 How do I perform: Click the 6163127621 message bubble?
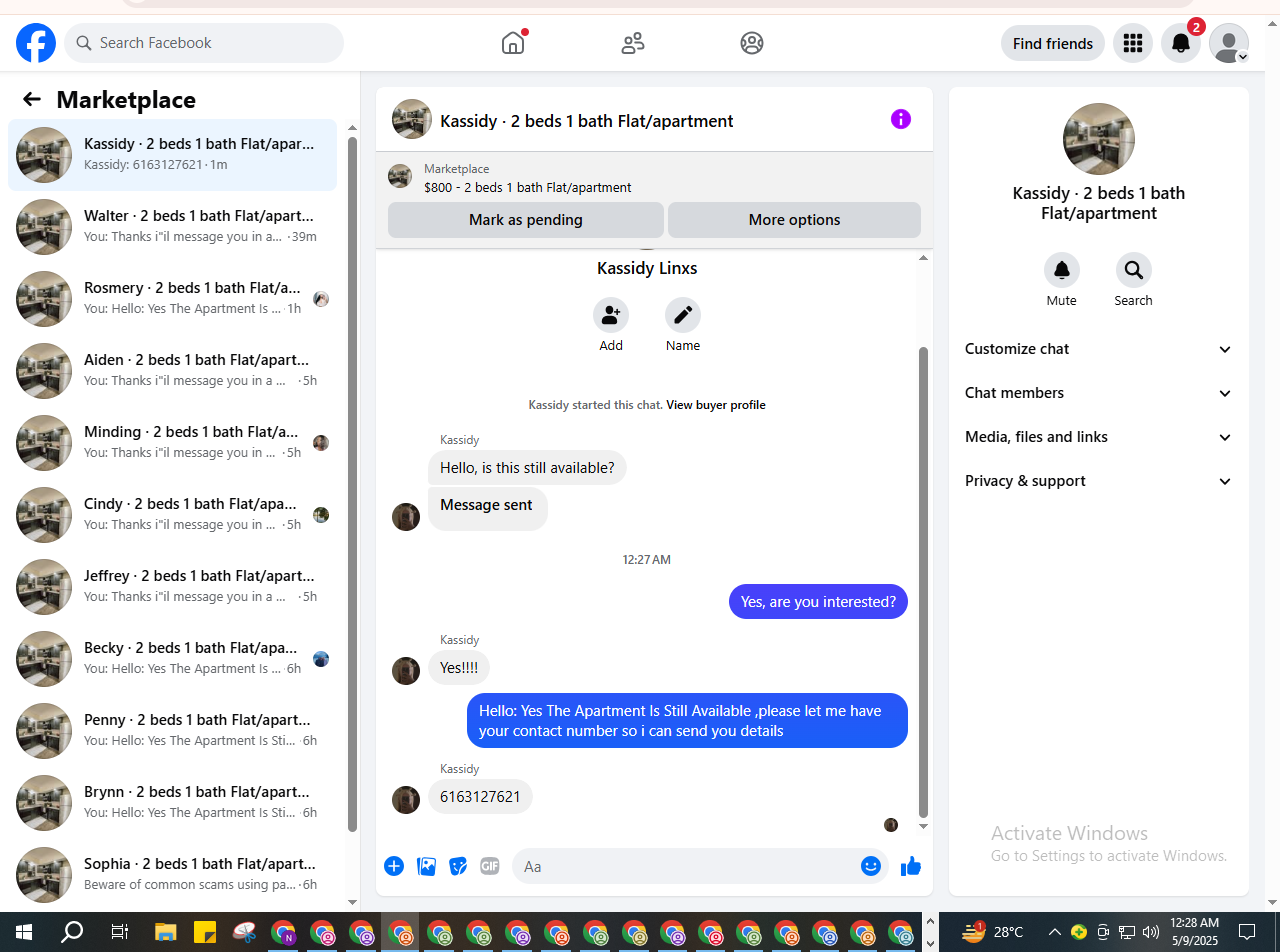[x=480, y=797]
